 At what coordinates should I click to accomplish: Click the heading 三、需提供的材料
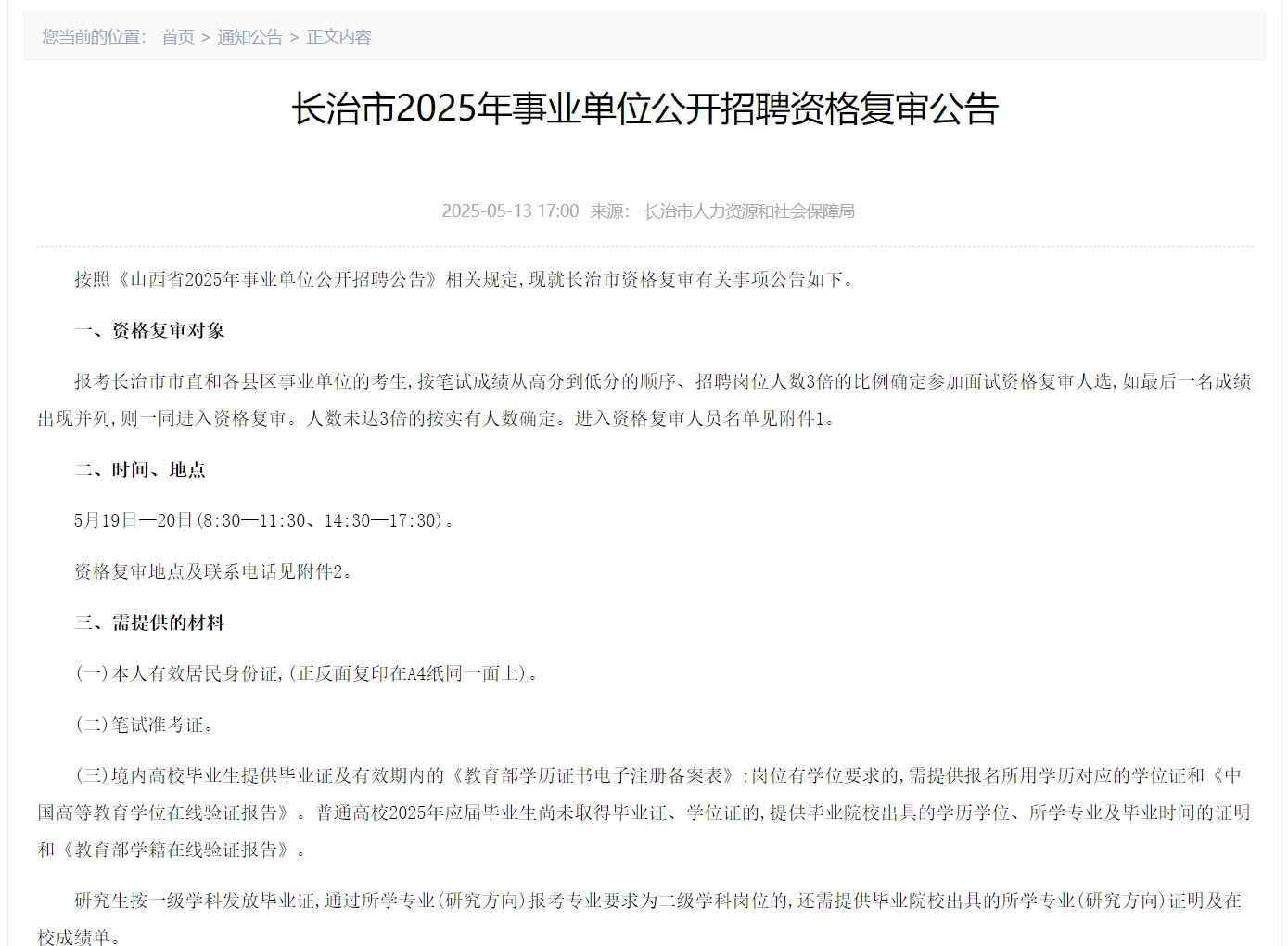click(149, 623)
